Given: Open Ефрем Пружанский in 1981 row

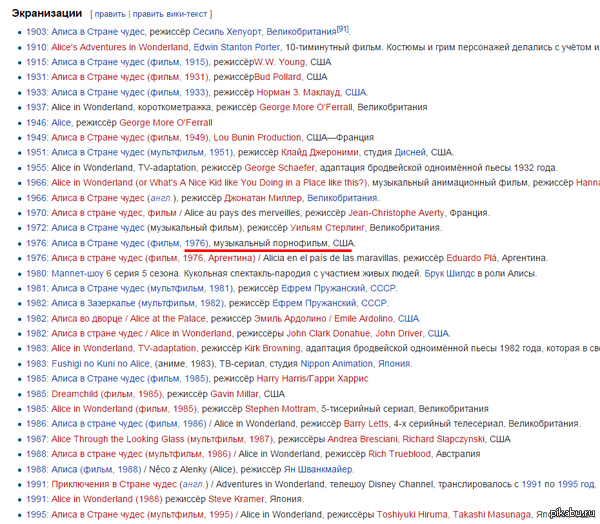Looking at the screenshot, I should coord(323,288).
